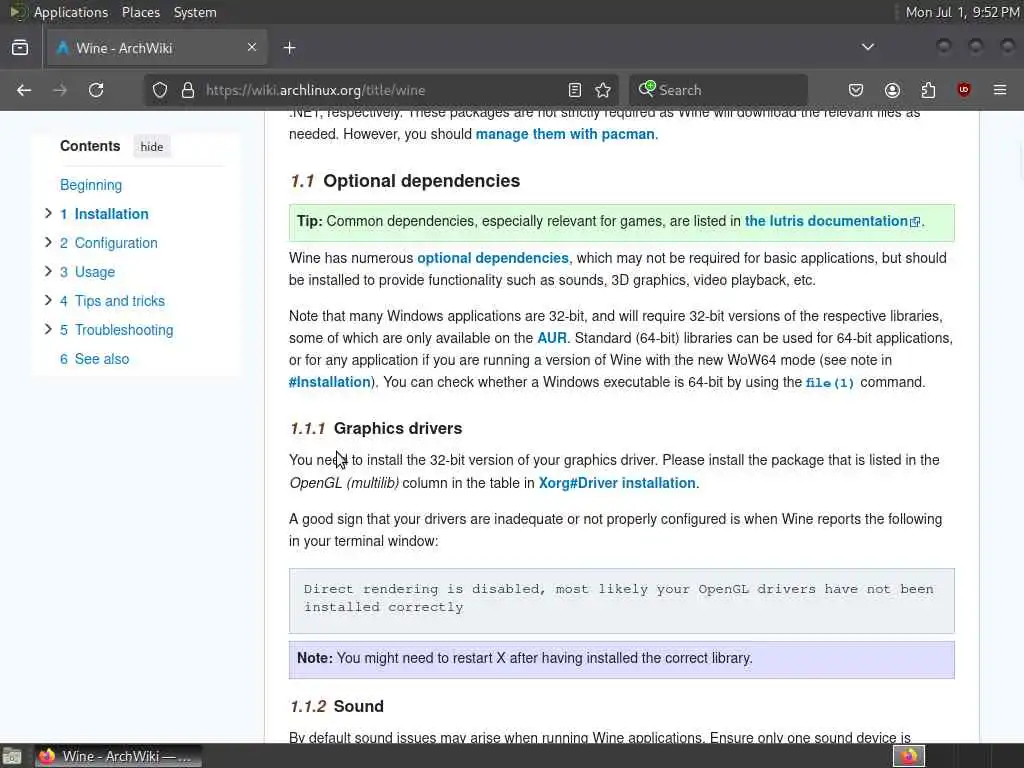Open the Firefox View icon

click(x=20, y=48)
